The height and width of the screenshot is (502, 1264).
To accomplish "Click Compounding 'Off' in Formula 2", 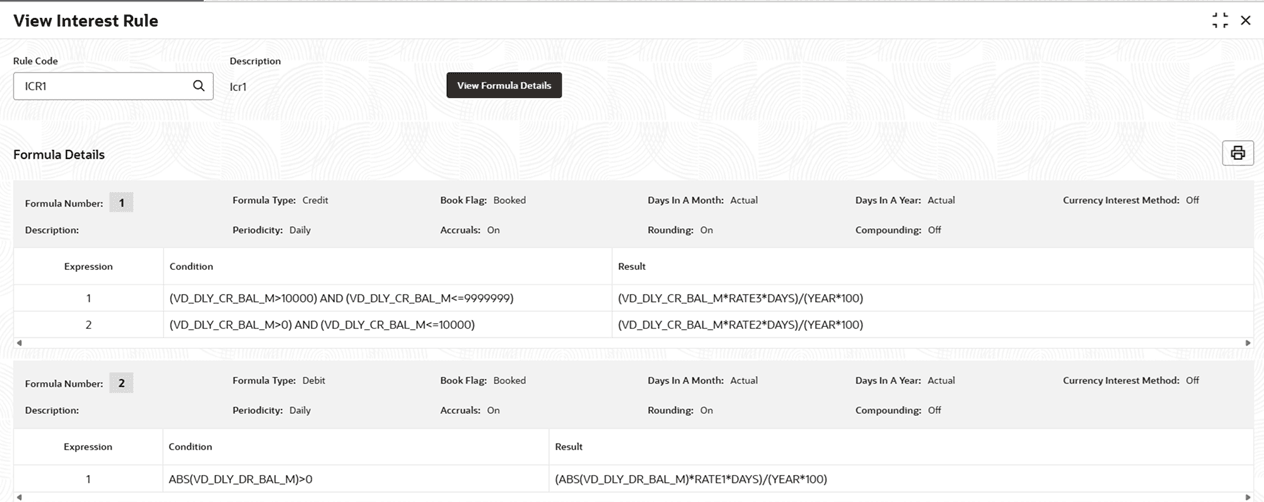I will click(x=934, y=410).
